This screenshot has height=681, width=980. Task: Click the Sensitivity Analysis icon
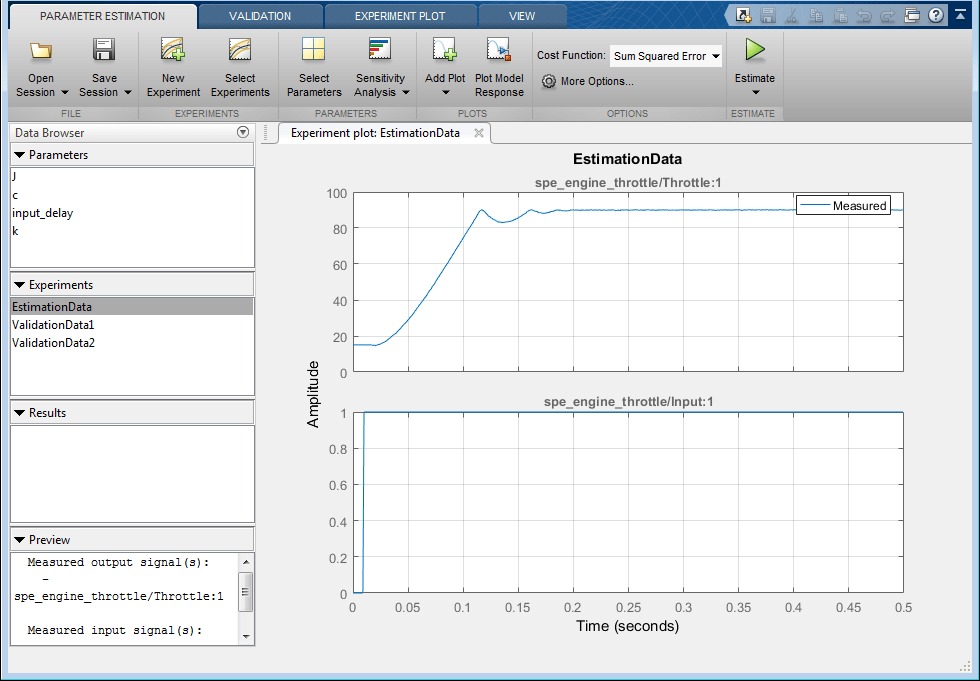click(379, 49)
